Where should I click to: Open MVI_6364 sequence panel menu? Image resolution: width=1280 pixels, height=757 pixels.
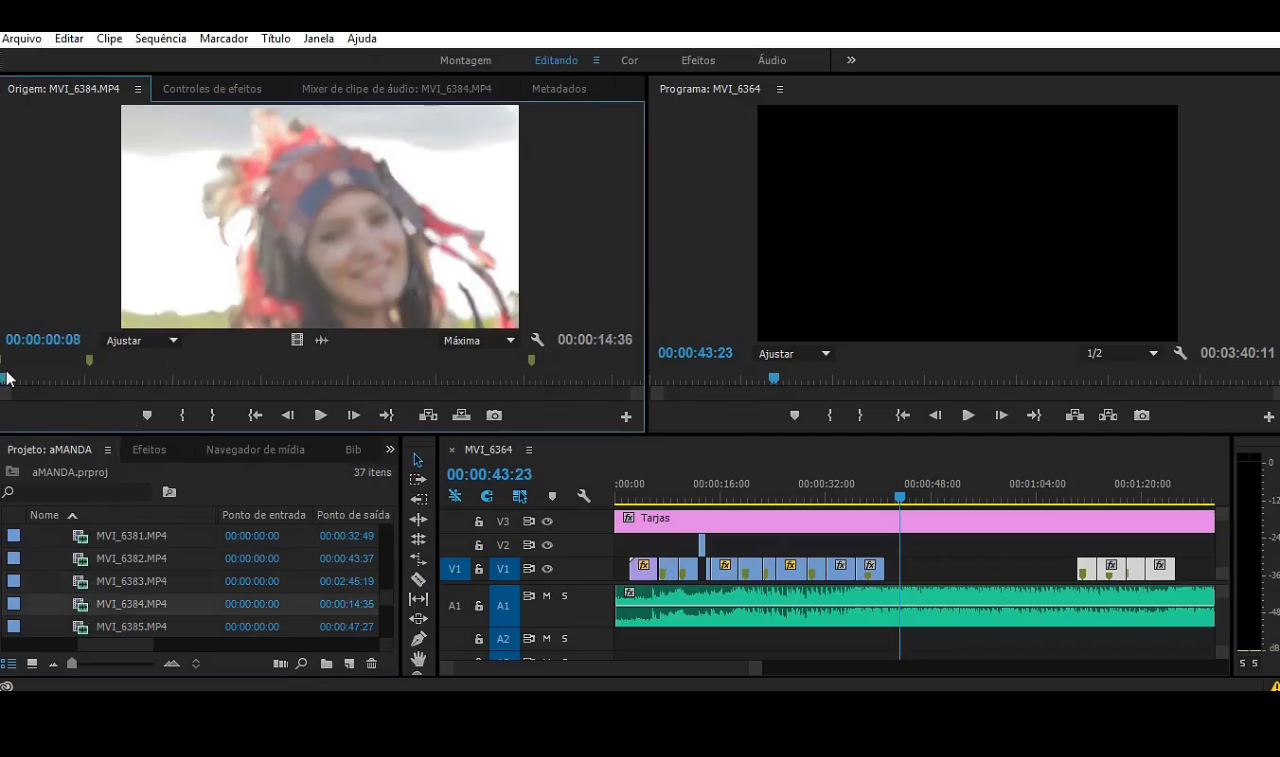click(529, 450)
